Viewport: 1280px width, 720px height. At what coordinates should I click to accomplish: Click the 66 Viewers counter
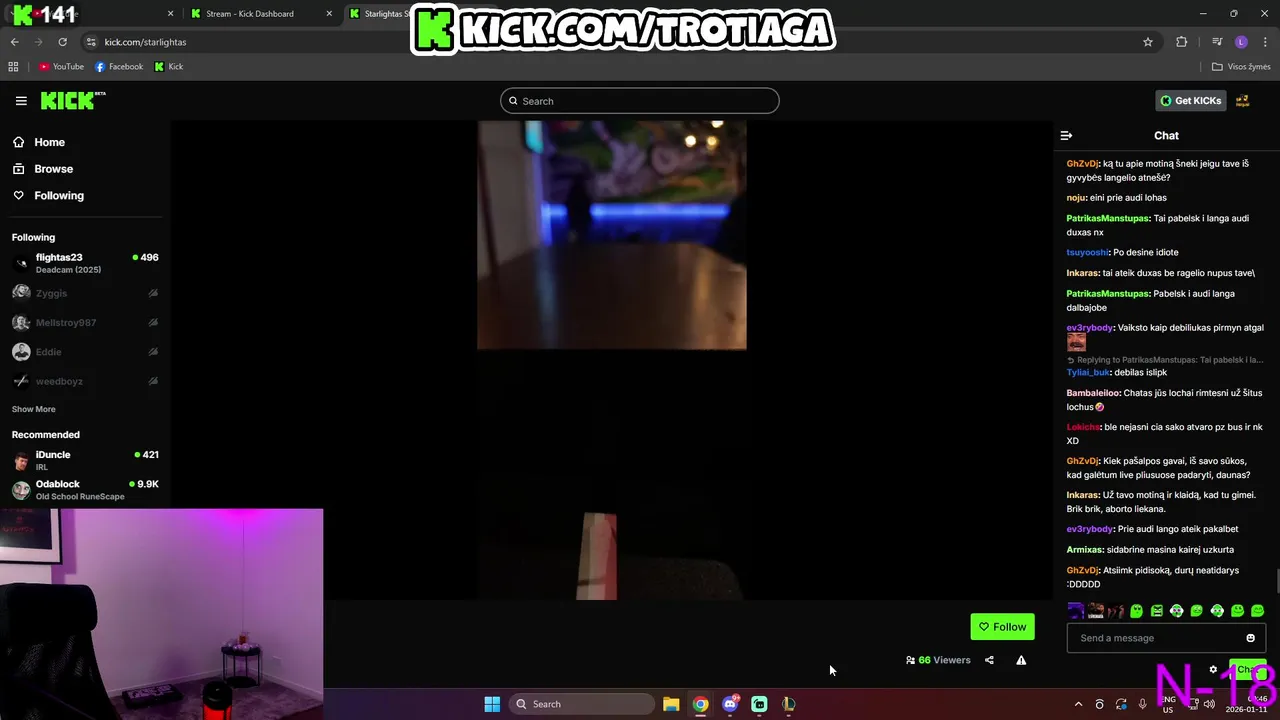[938, 660]
